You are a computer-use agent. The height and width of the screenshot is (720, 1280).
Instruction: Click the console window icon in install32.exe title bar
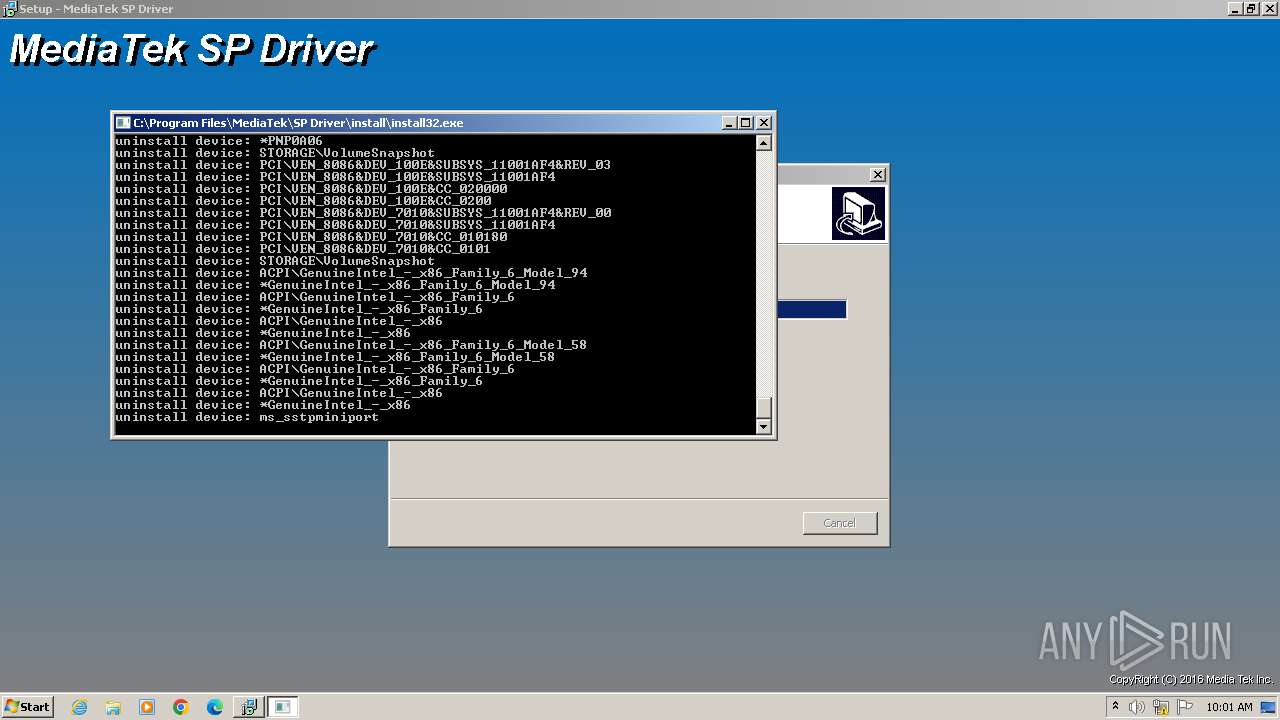pos(123,123)
